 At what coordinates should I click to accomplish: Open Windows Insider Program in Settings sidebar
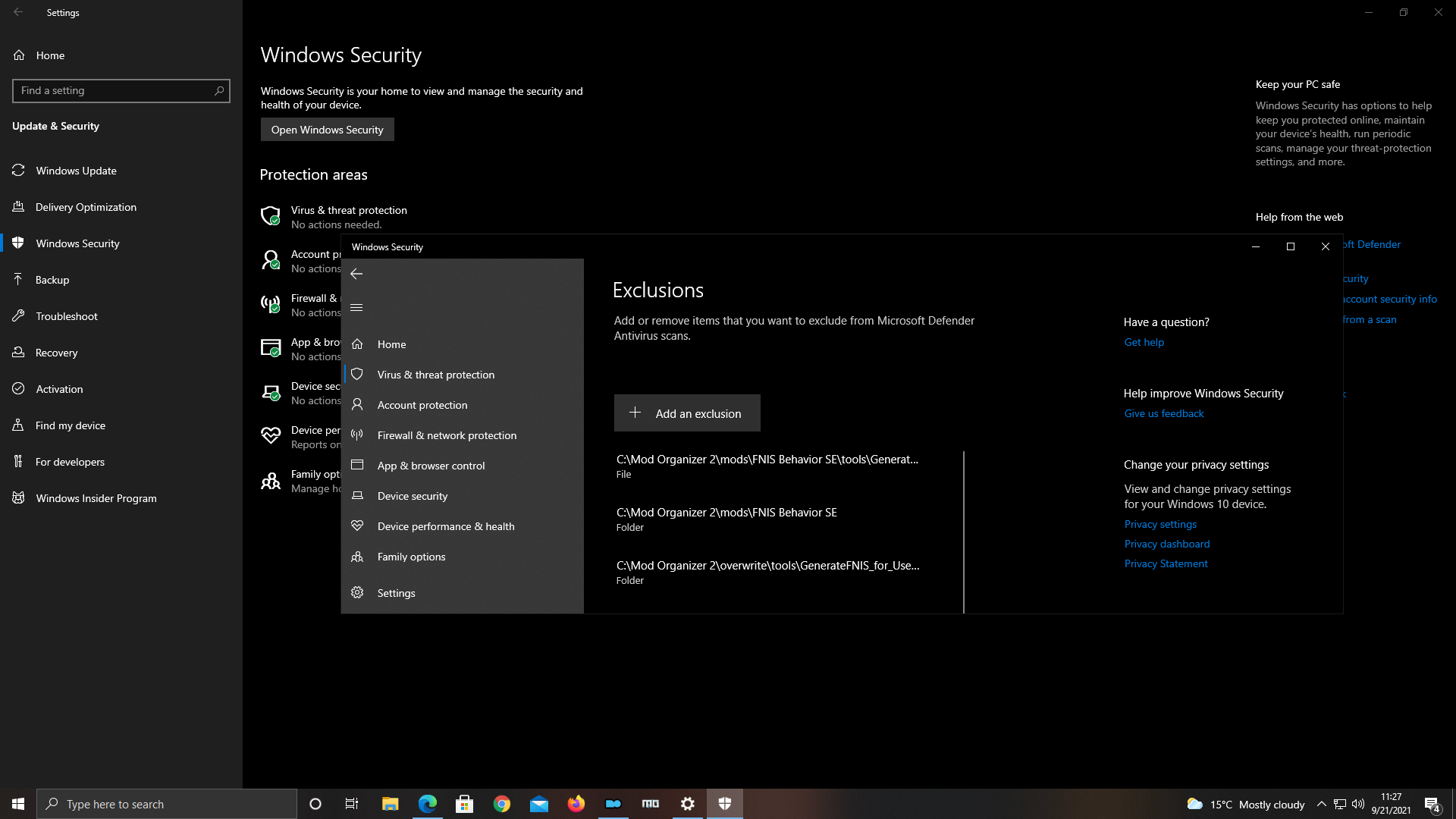click(x=121, y=498)
